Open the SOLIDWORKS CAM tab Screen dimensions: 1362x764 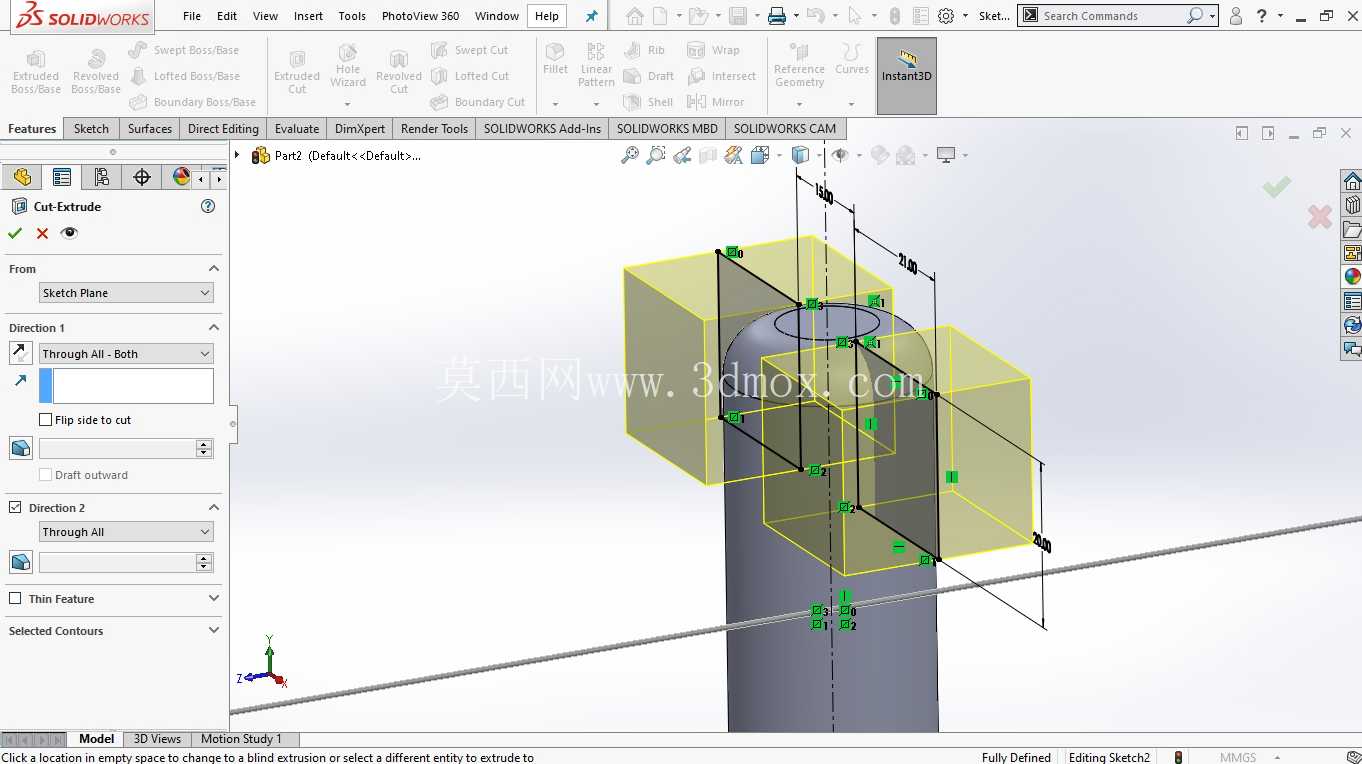(785, 129)
